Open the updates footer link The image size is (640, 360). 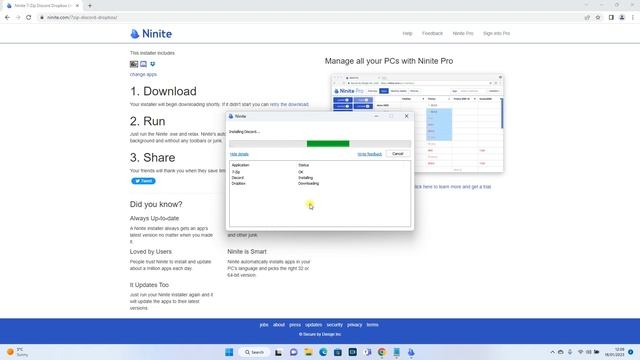coord(313,325)
